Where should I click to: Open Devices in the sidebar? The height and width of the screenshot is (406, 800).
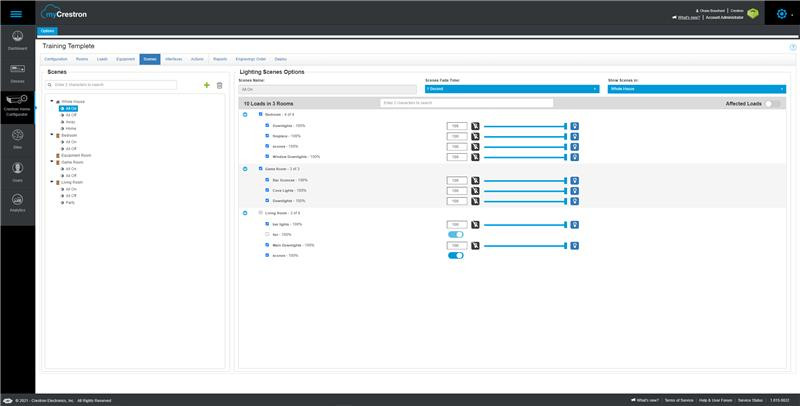pos(17,73)
